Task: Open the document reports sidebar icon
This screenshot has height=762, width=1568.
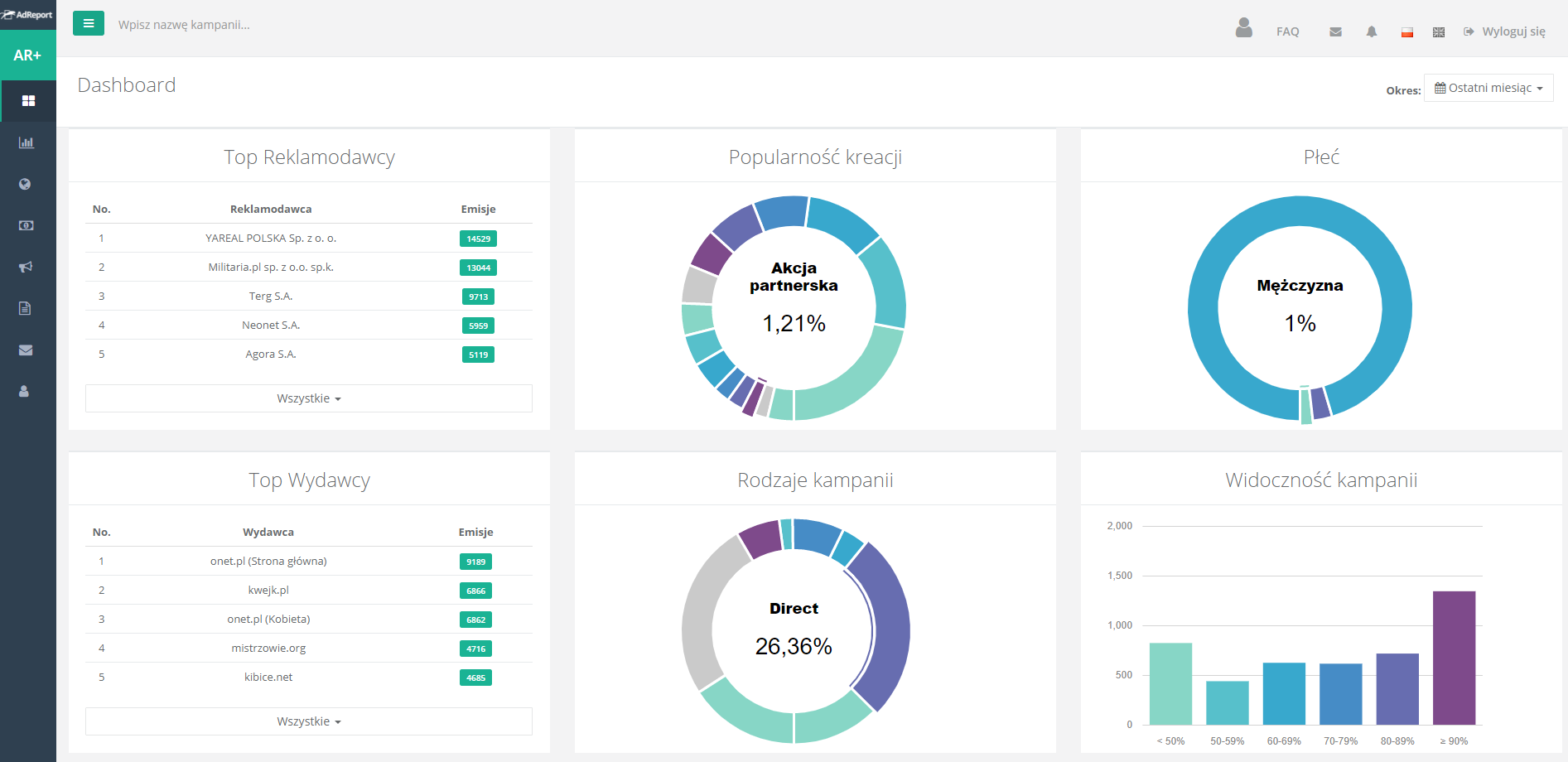Action: [x=25, y=308]
